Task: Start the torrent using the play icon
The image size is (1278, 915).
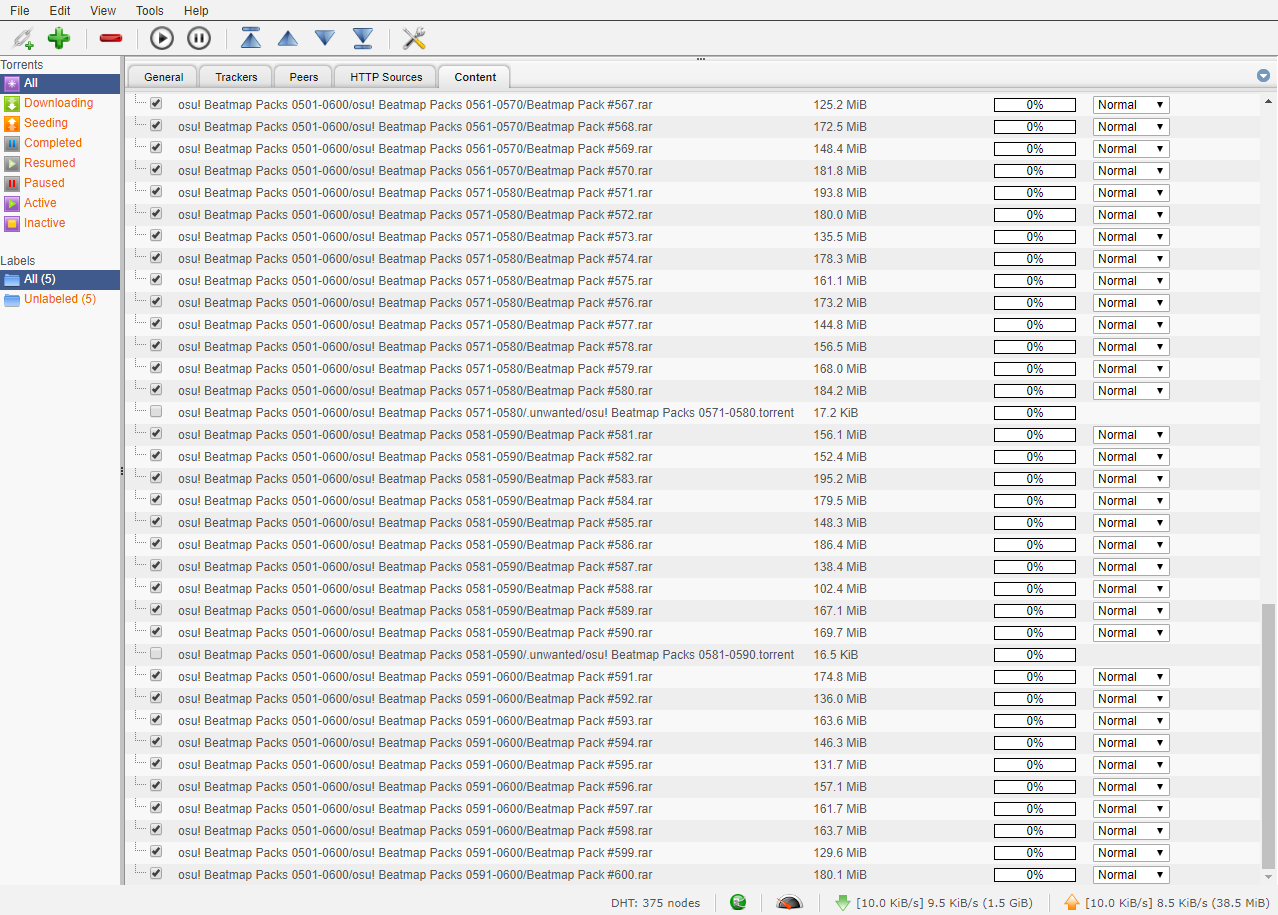Action: pyautogui.click(x=162, y=39)
